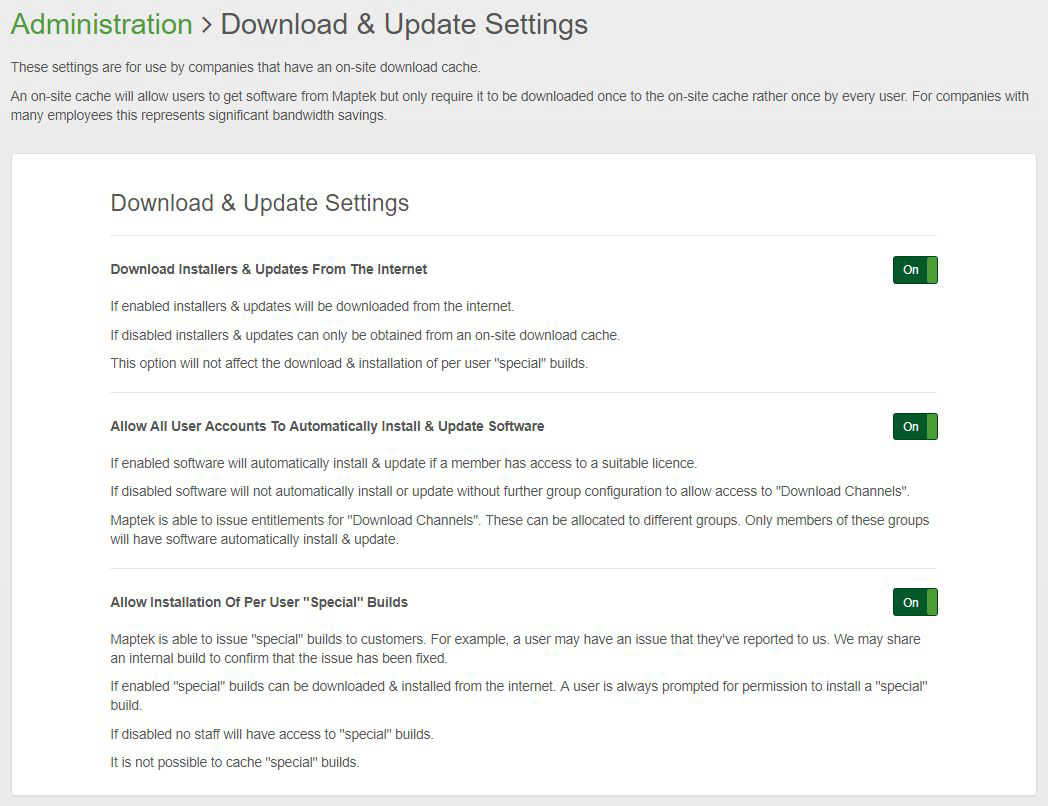The height and width of the screenshot is (806, 1048).
Task: Click the "This option will not affect" note
Action: (x=349, y=363)
